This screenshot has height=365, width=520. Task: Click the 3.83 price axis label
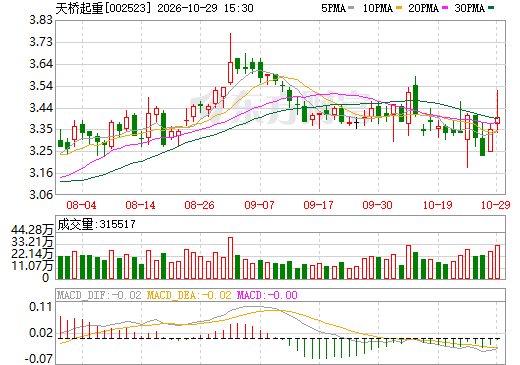pyautogui.click(x=41, y=20)
